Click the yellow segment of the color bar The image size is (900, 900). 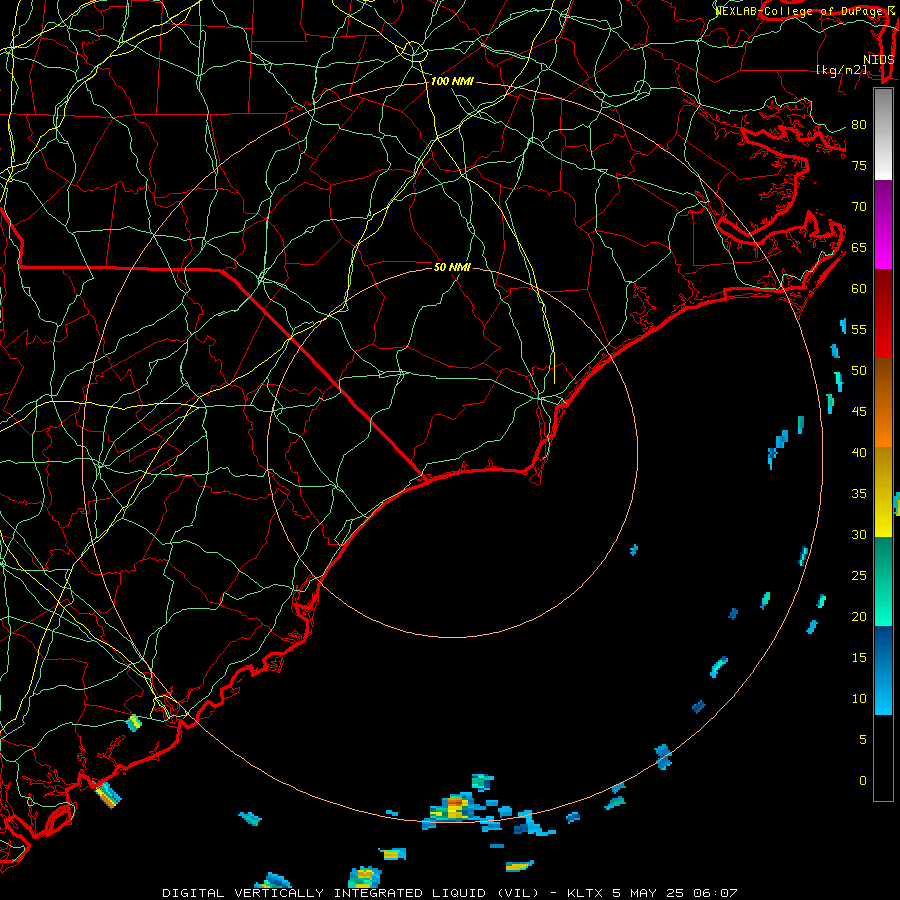pos(883,492)
